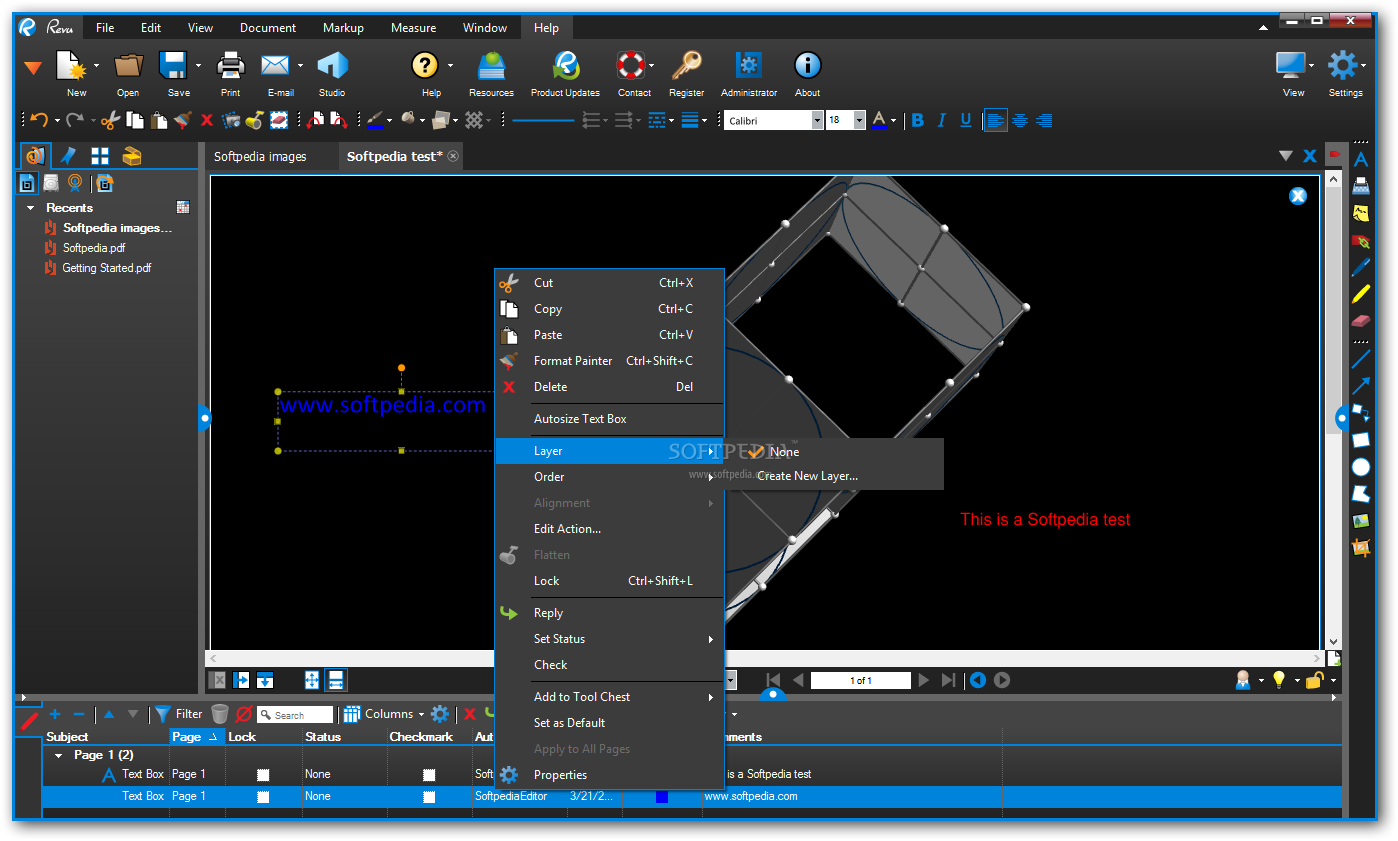The width and height of the screenshot is (1398, 841).
Task: Open the Calibri font dropdown
Action: [817, 120]
